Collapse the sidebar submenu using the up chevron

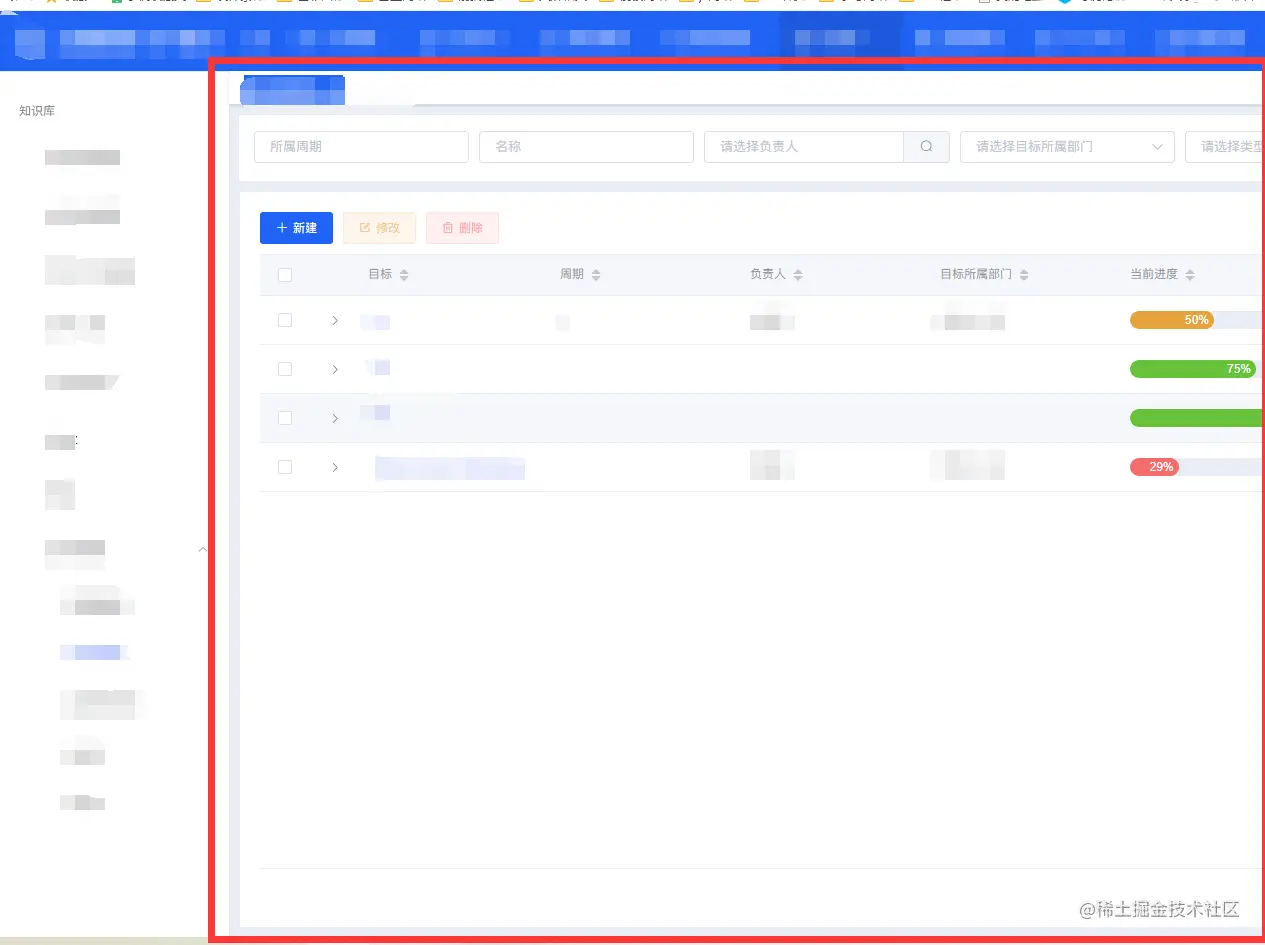point(203,549)
